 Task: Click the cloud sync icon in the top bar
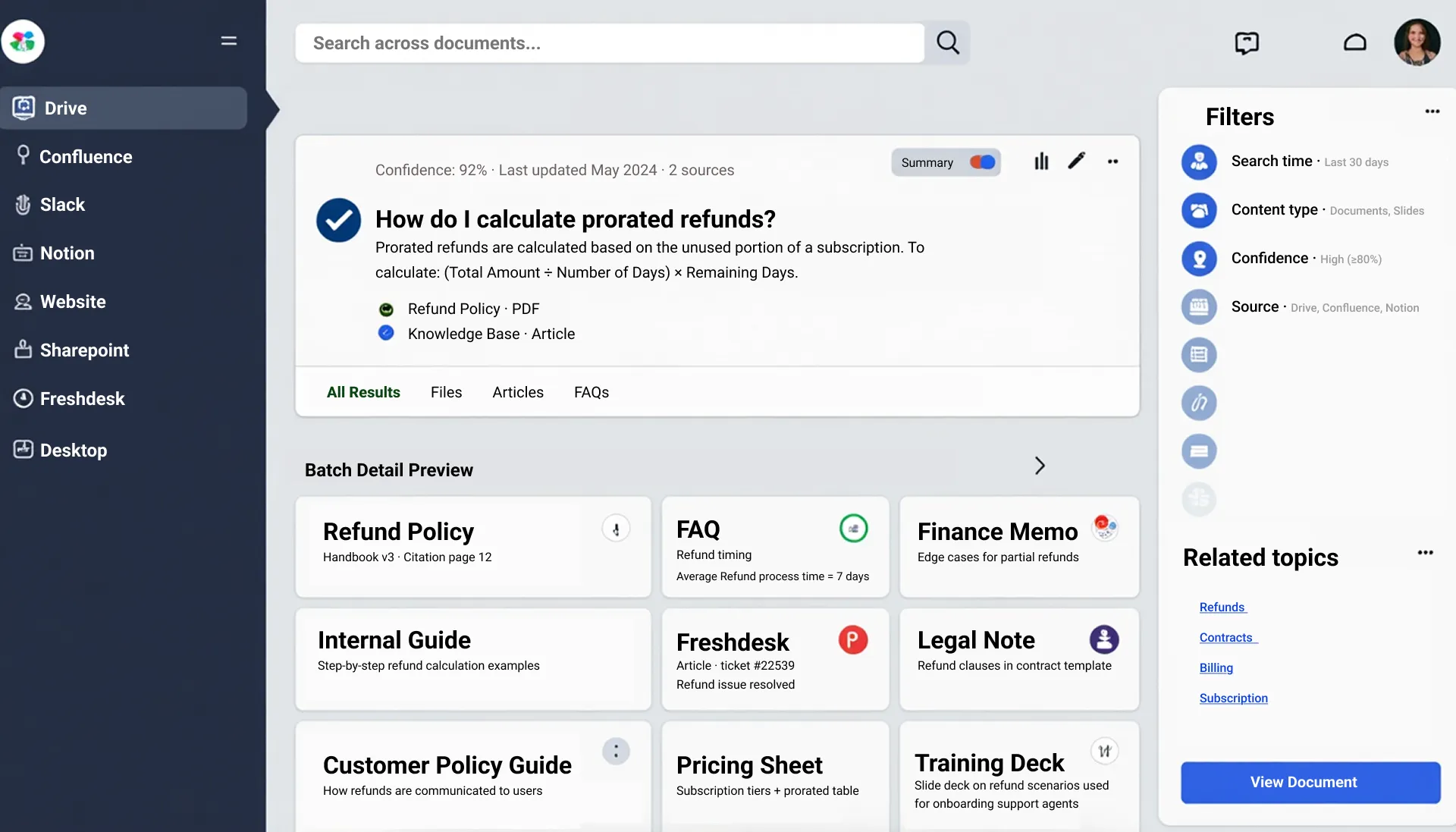(1355, 43)
